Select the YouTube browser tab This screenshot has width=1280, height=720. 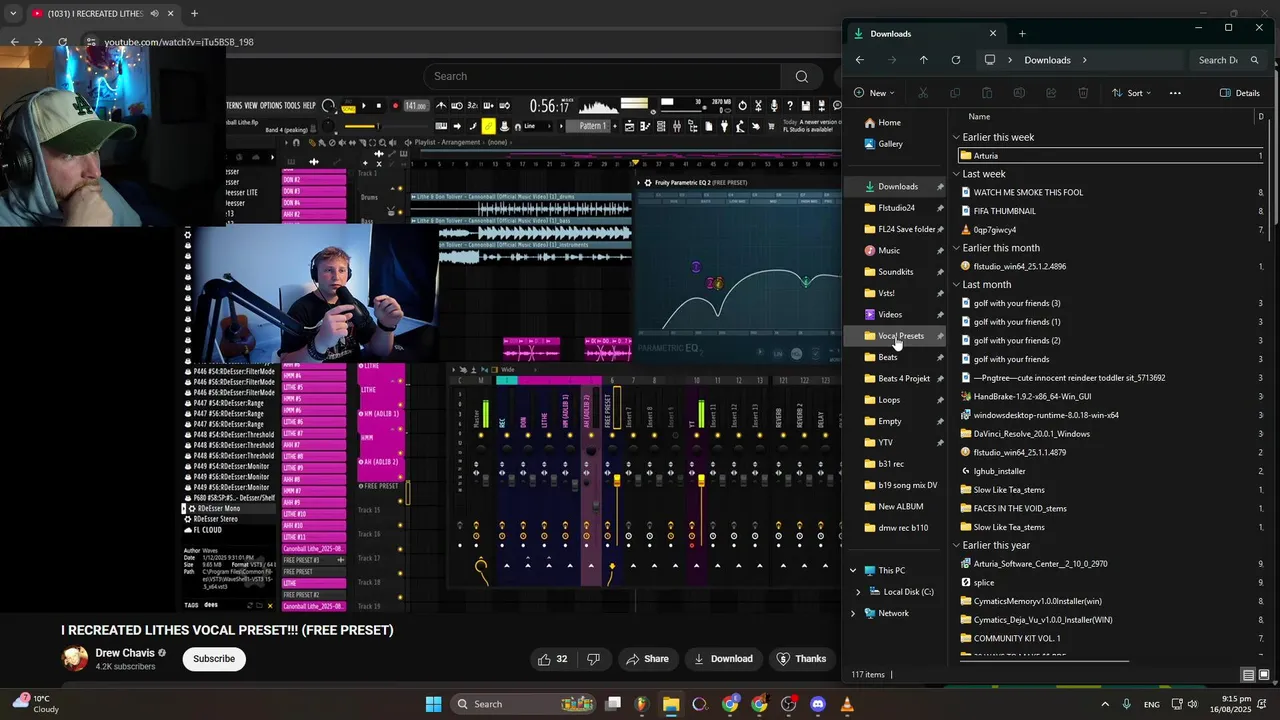click(x=103, y=14)
